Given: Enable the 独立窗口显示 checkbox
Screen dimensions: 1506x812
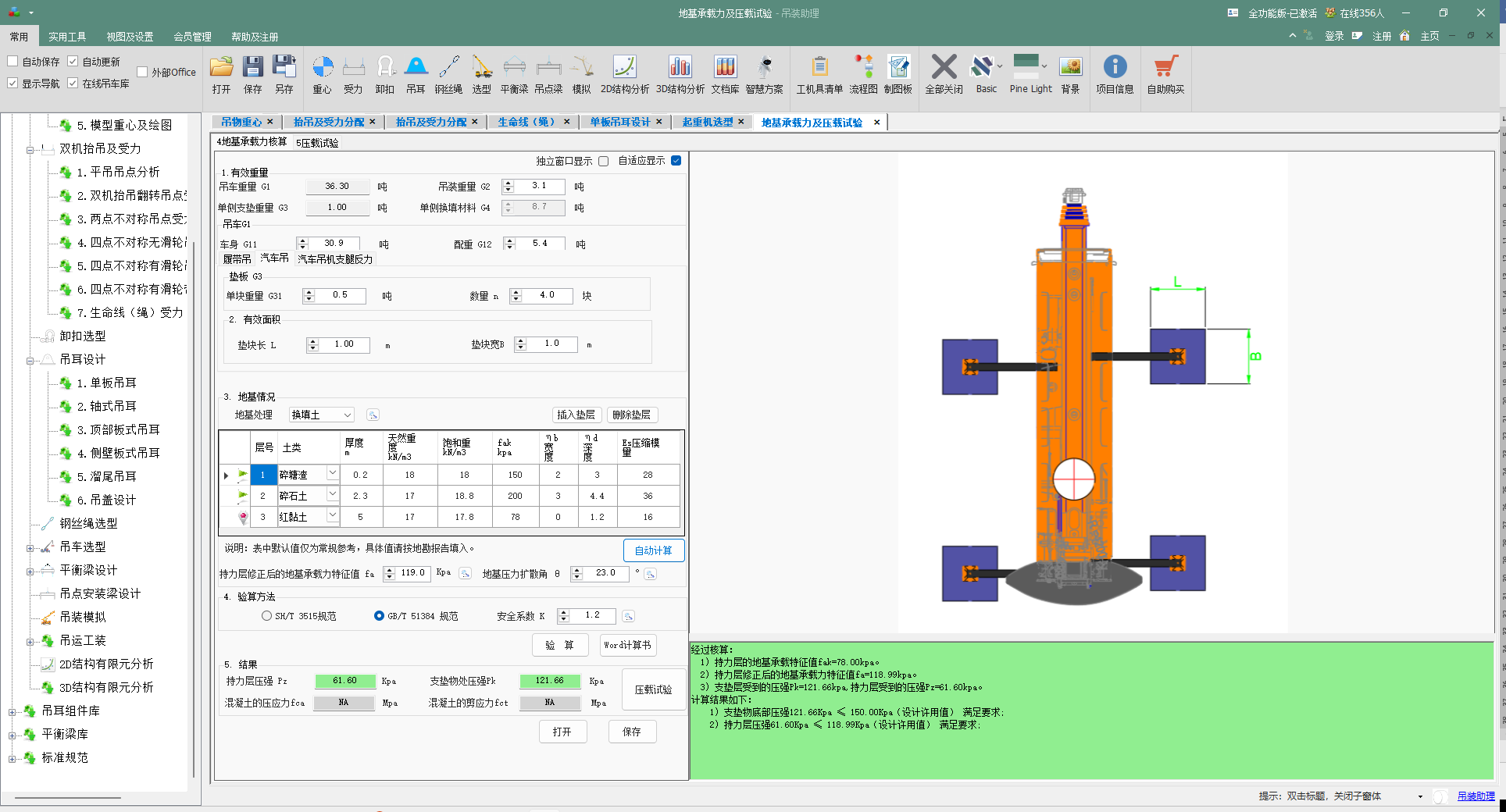Looking at the screenshot, I should click(x=603, y=161).
